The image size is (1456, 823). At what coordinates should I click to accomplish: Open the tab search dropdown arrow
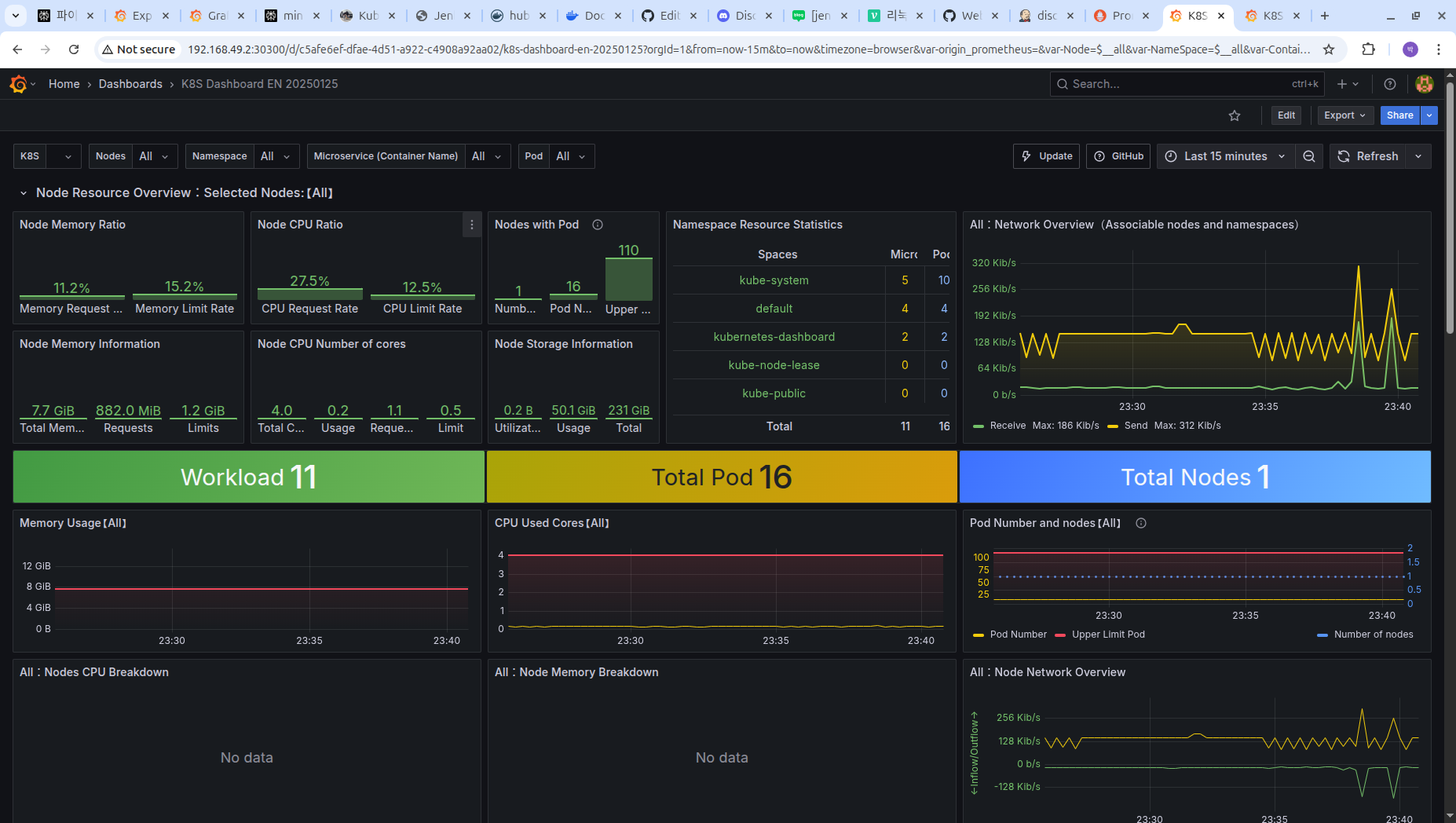[15, 16]
